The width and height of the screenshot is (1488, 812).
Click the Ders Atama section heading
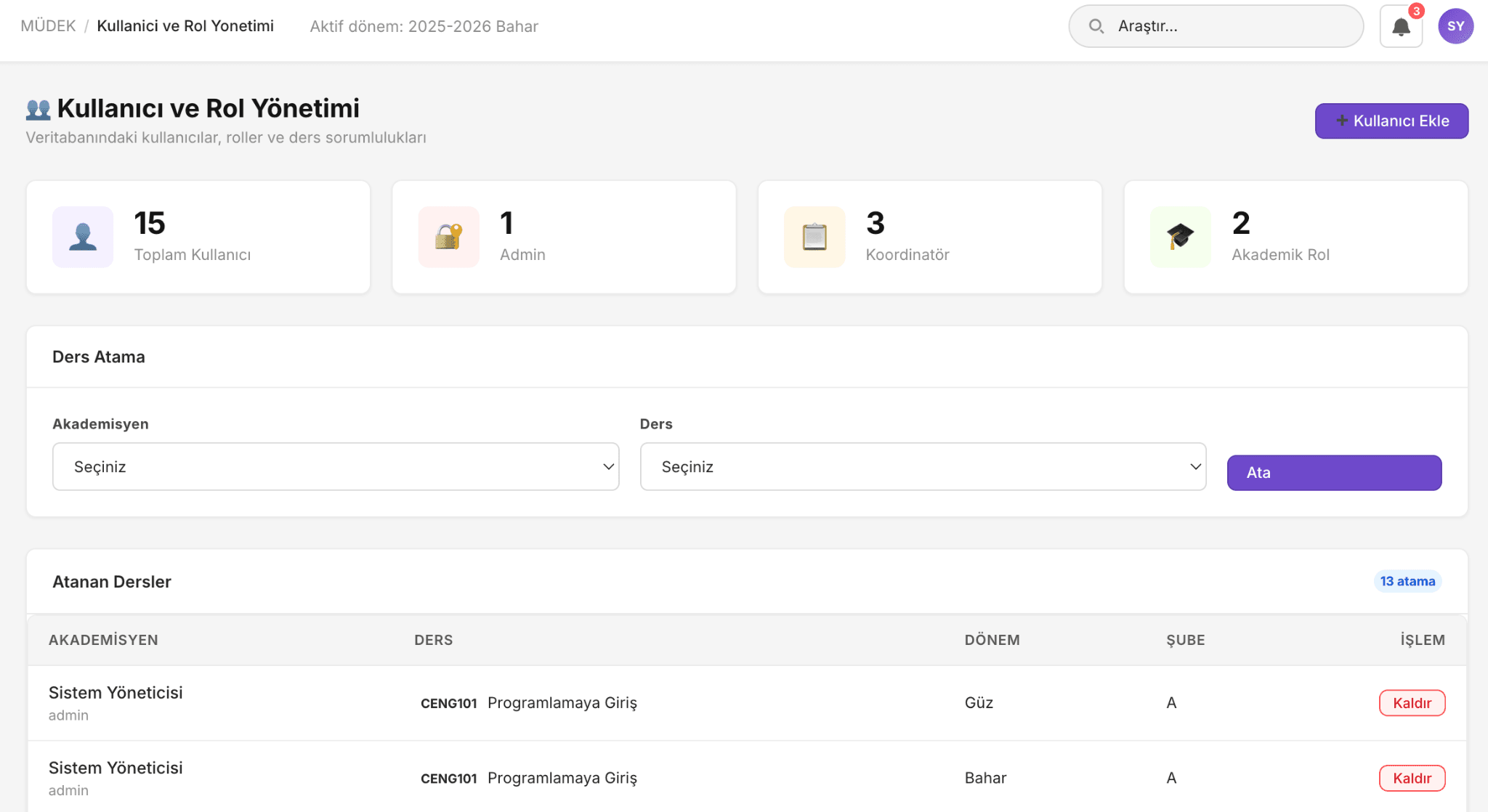coord(99,357)
